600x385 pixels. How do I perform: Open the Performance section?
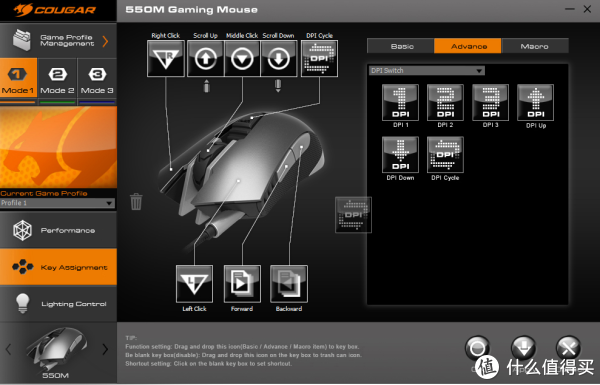(58, 230)
